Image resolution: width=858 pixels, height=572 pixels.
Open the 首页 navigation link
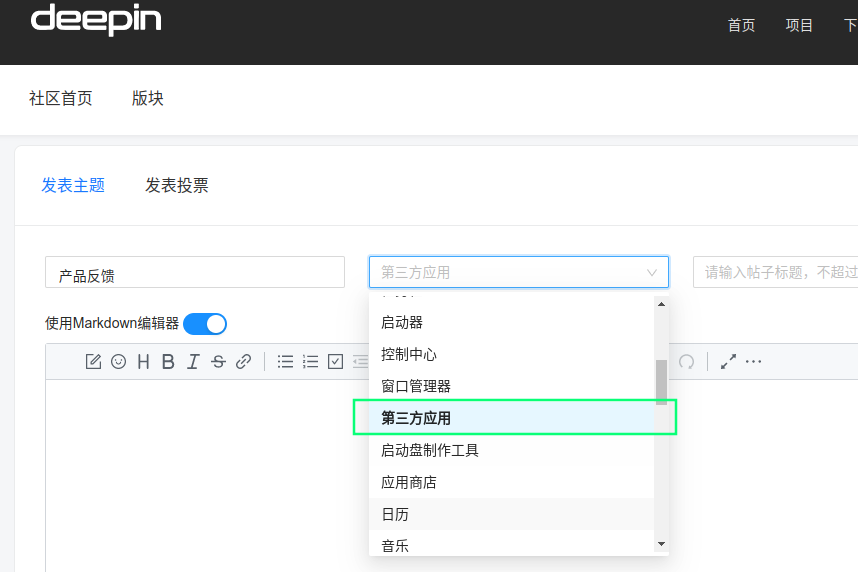point(741,25)
